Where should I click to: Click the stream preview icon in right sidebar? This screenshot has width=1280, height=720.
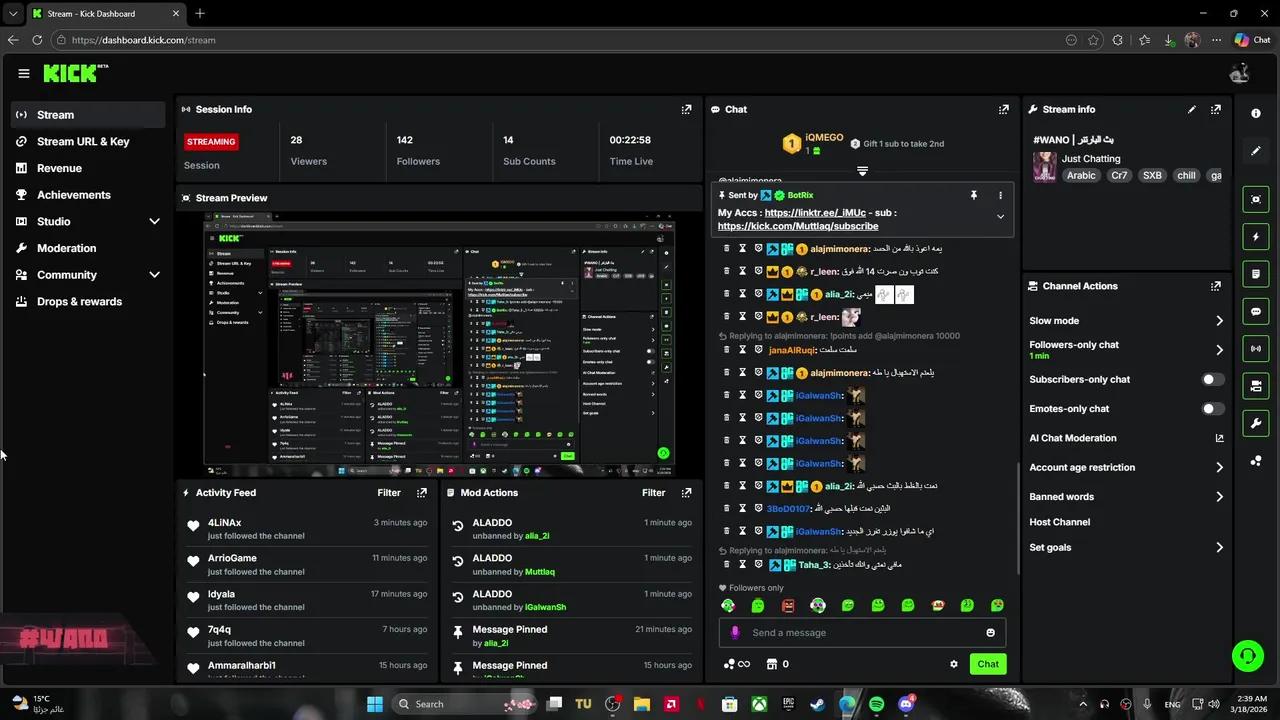[x=1256, y=199]
